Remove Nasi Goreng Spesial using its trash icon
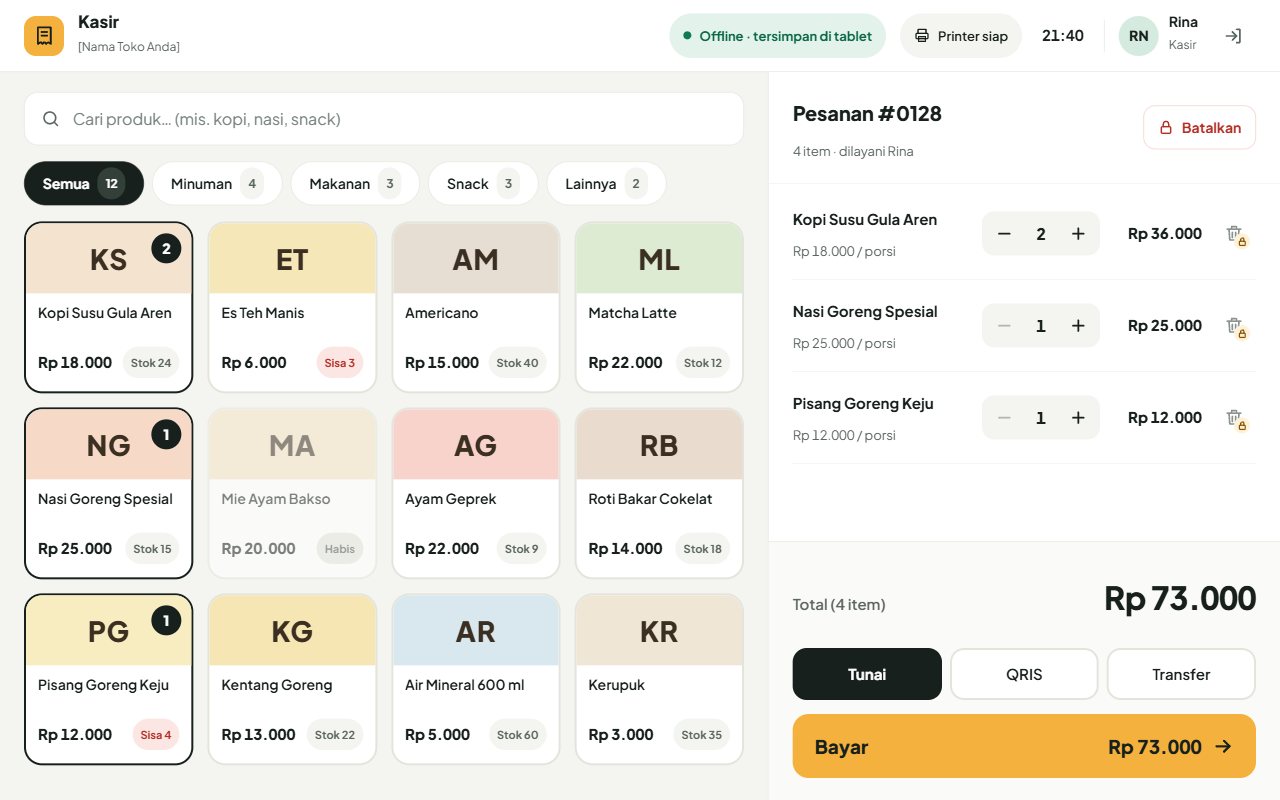The width and height of the screenshot is (1280, 800). point(1236,326)
